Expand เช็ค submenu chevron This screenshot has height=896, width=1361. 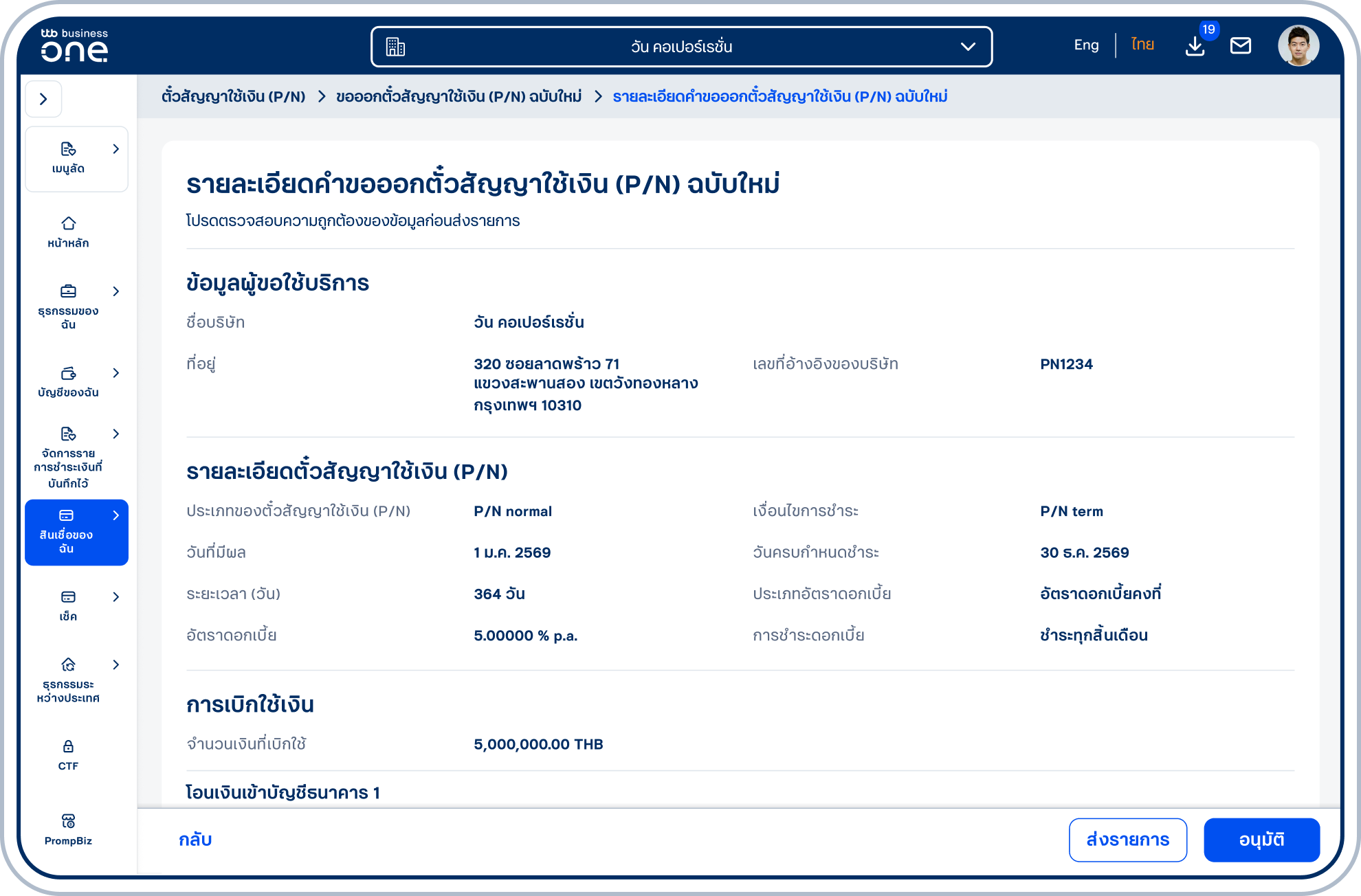pyautogui.click(x=116, y=597)
